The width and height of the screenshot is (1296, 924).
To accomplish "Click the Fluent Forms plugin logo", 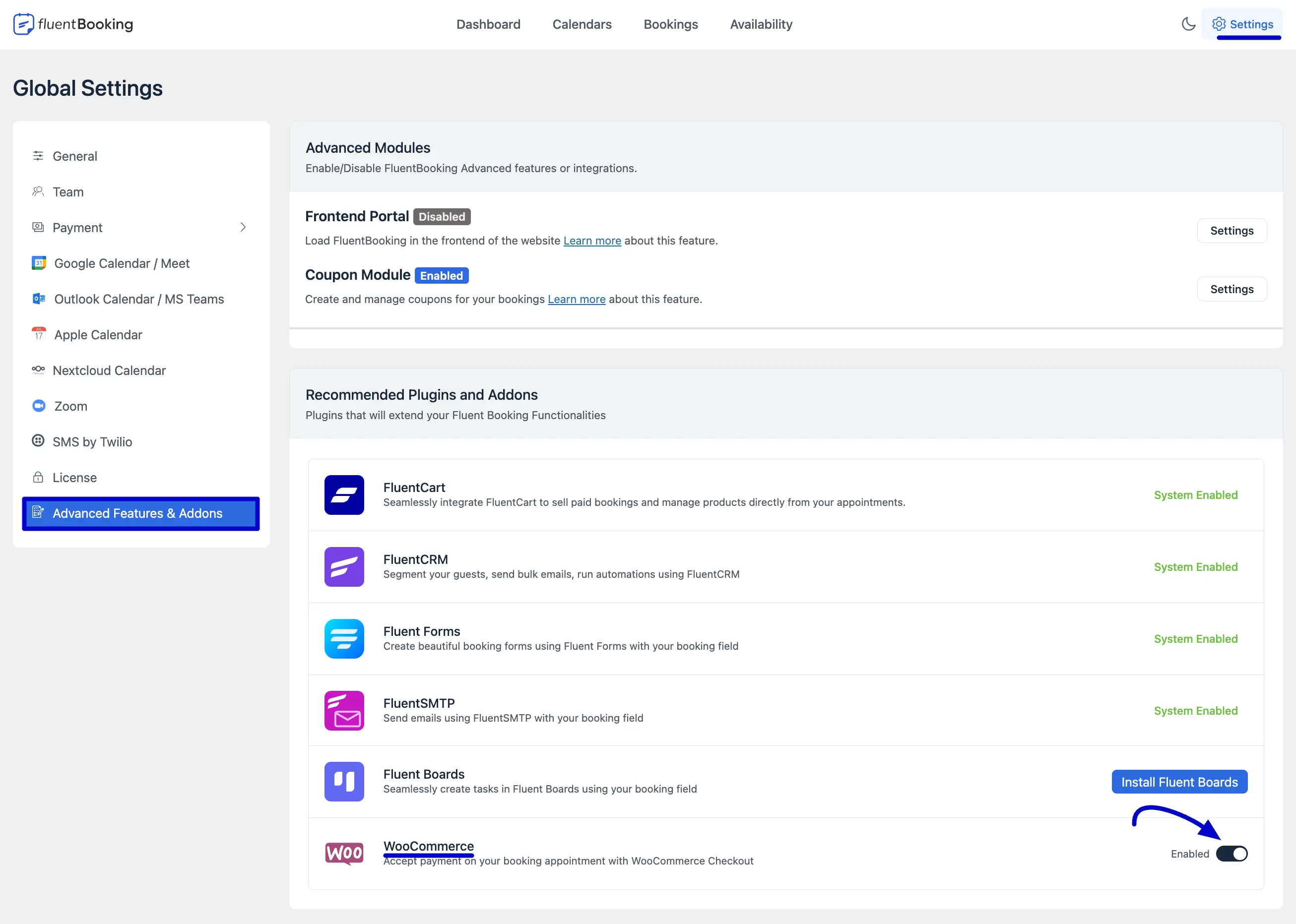I will (344, 639).
